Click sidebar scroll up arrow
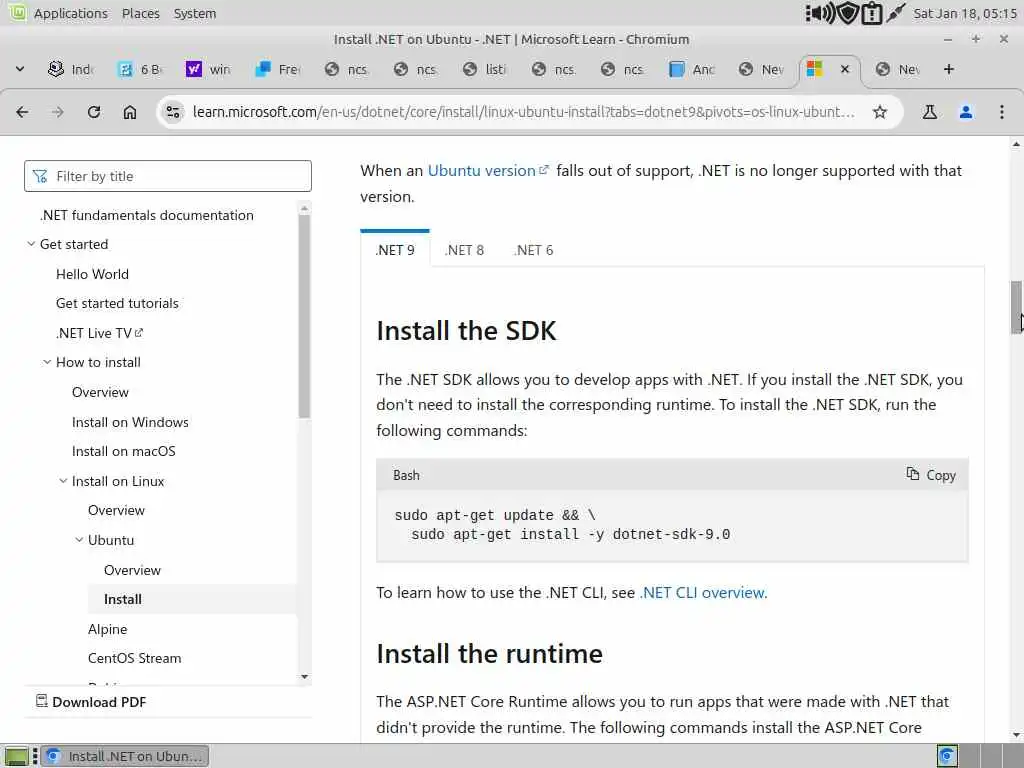 point(304,208)
